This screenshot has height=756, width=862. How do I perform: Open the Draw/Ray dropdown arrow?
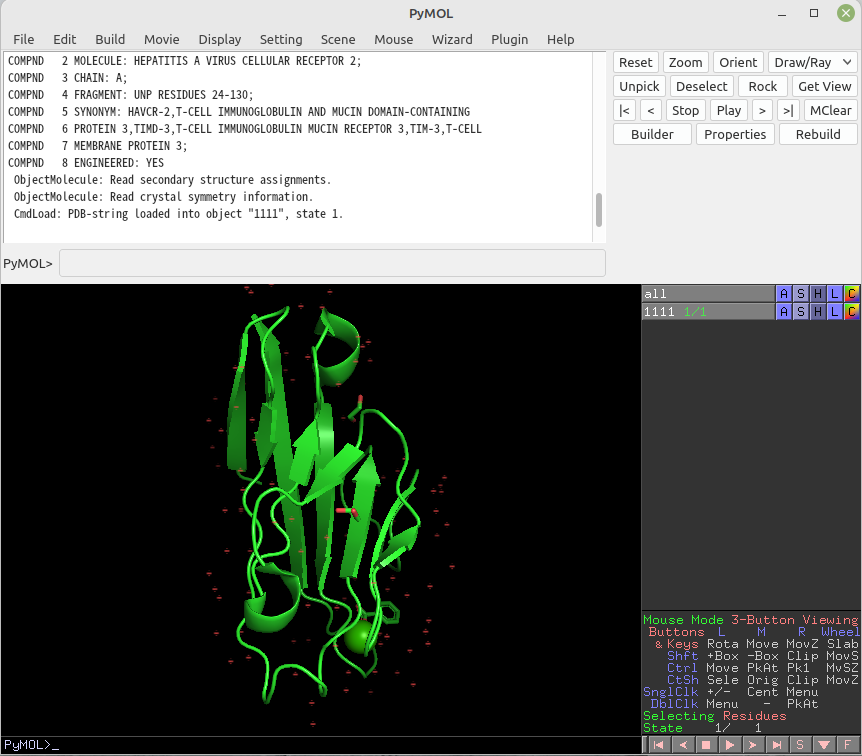click(849, 61)
